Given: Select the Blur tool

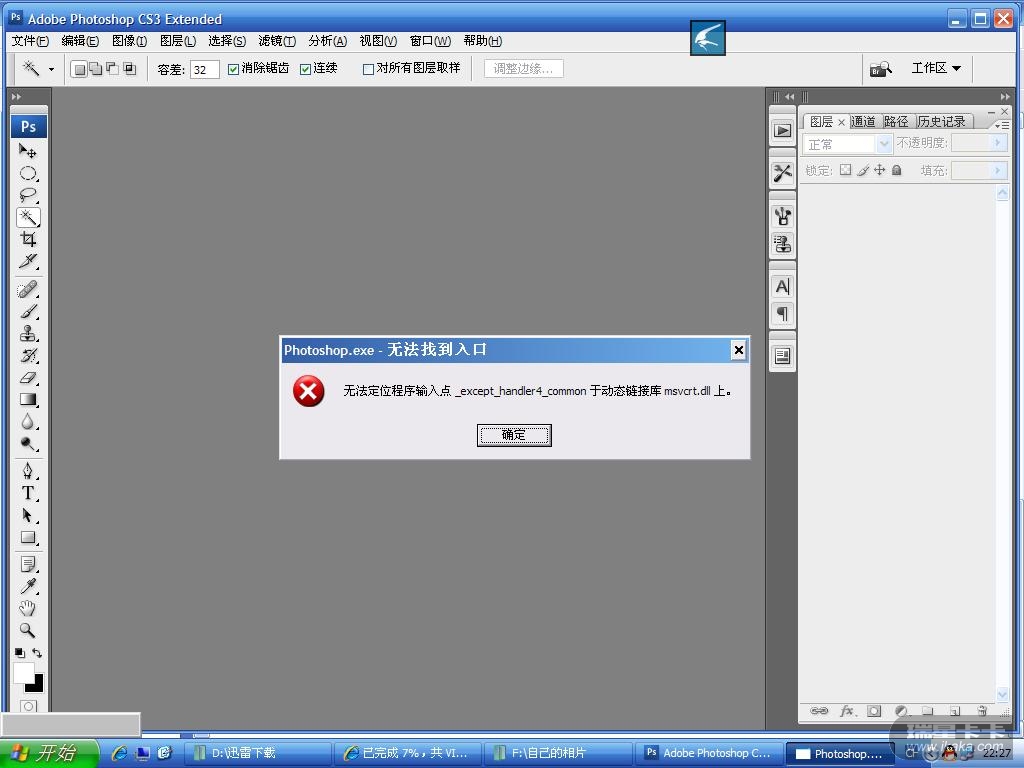Looking at the screenshot, I should pyautogui.click(x=27, y=422).
